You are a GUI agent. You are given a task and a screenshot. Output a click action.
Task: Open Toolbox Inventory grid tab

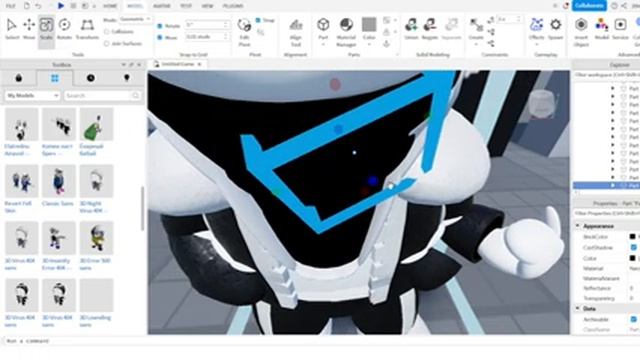(55, 78)
